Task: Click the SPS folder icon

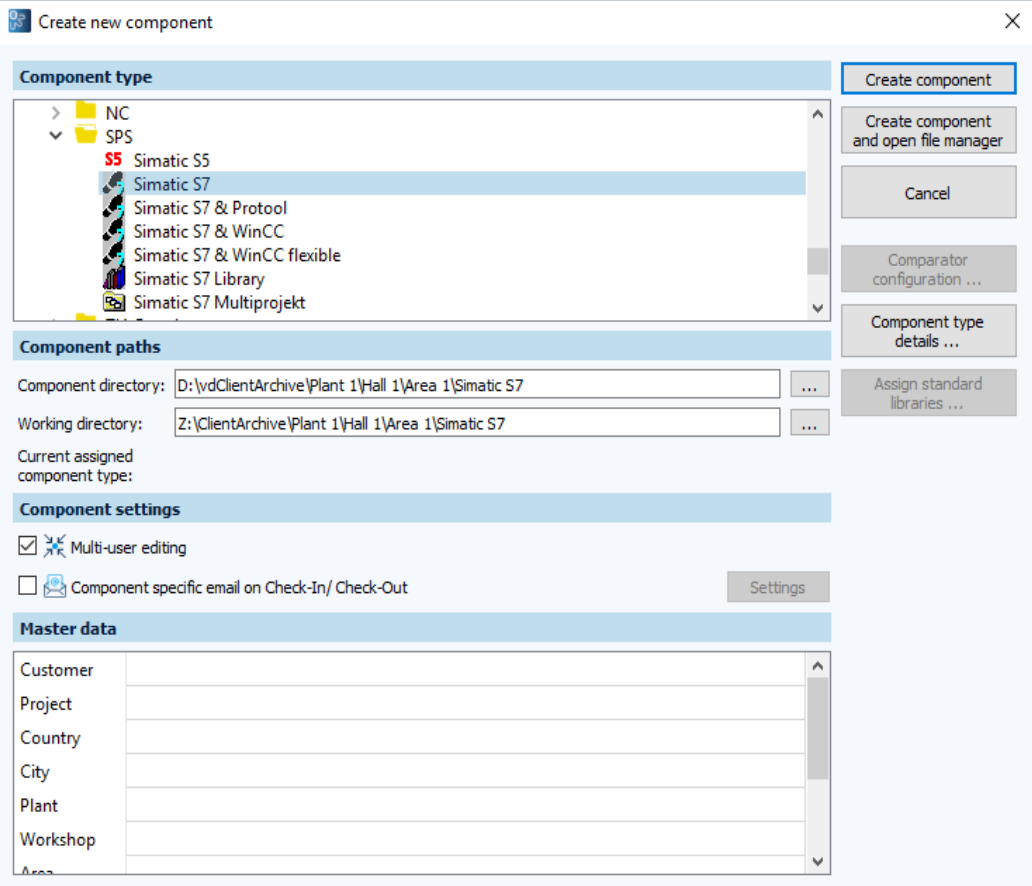Action: pyautogui.click(x=87, y=136)
